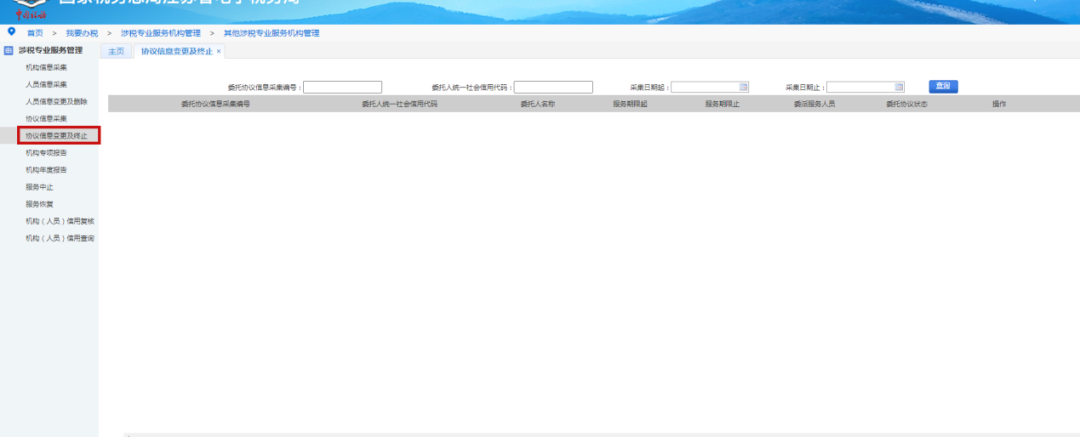The width and height of the screenshot is (1080, 437).
Task: Open calendar picker for 采集日期止
Action: tap(899, 87)
